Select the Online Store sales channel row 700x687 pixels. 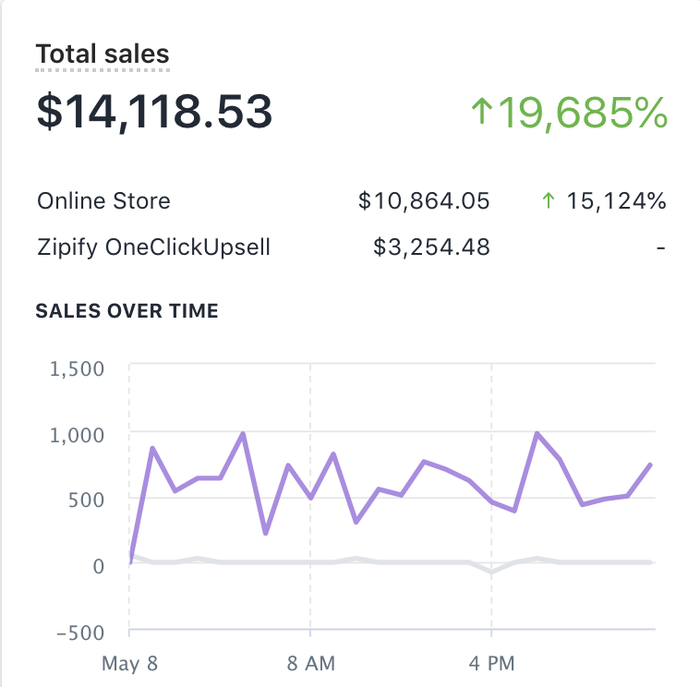[x=104, y=201]
